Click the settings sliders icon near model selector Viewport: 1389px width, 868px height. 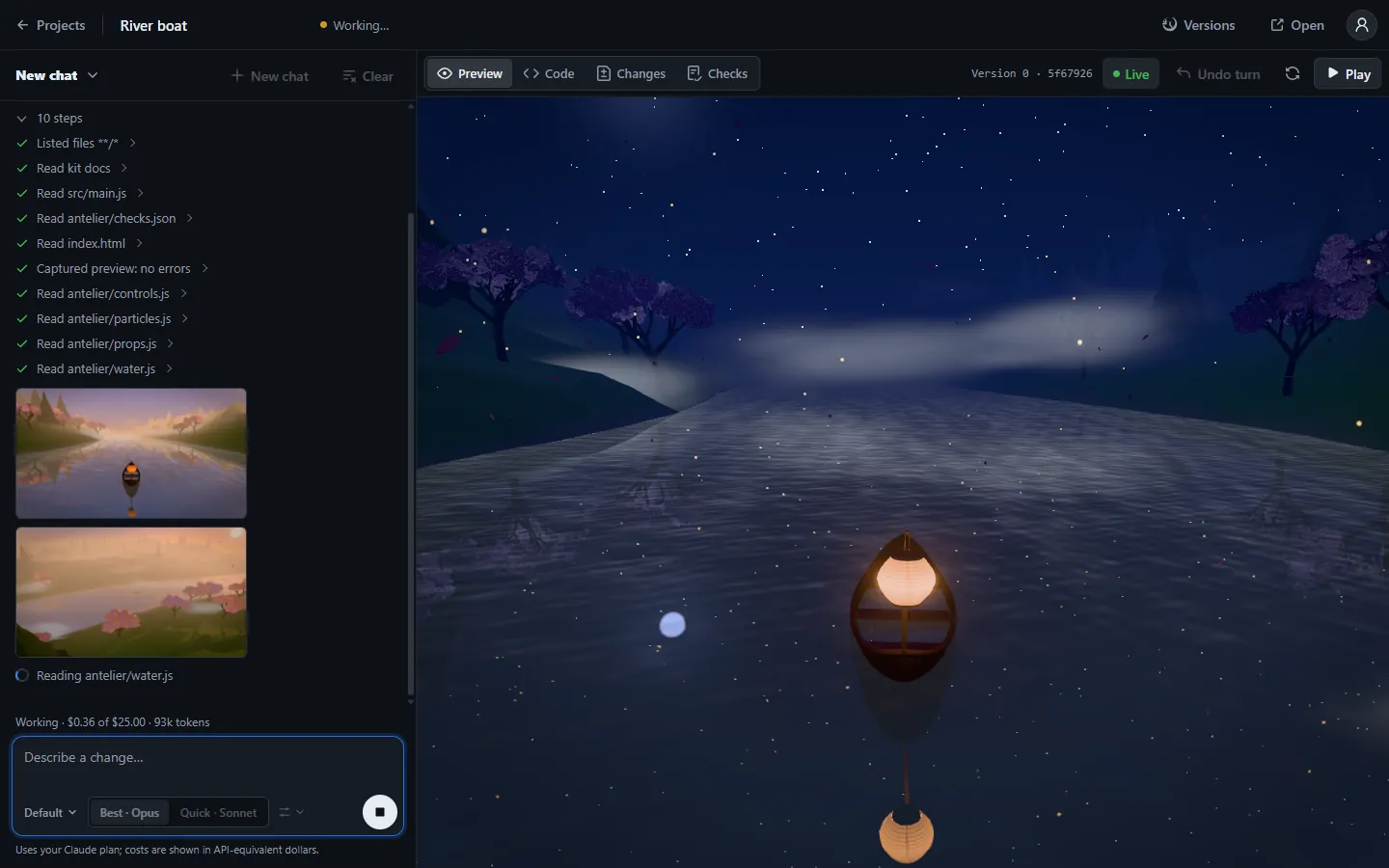pyautogui.click(x=291, y=812)
